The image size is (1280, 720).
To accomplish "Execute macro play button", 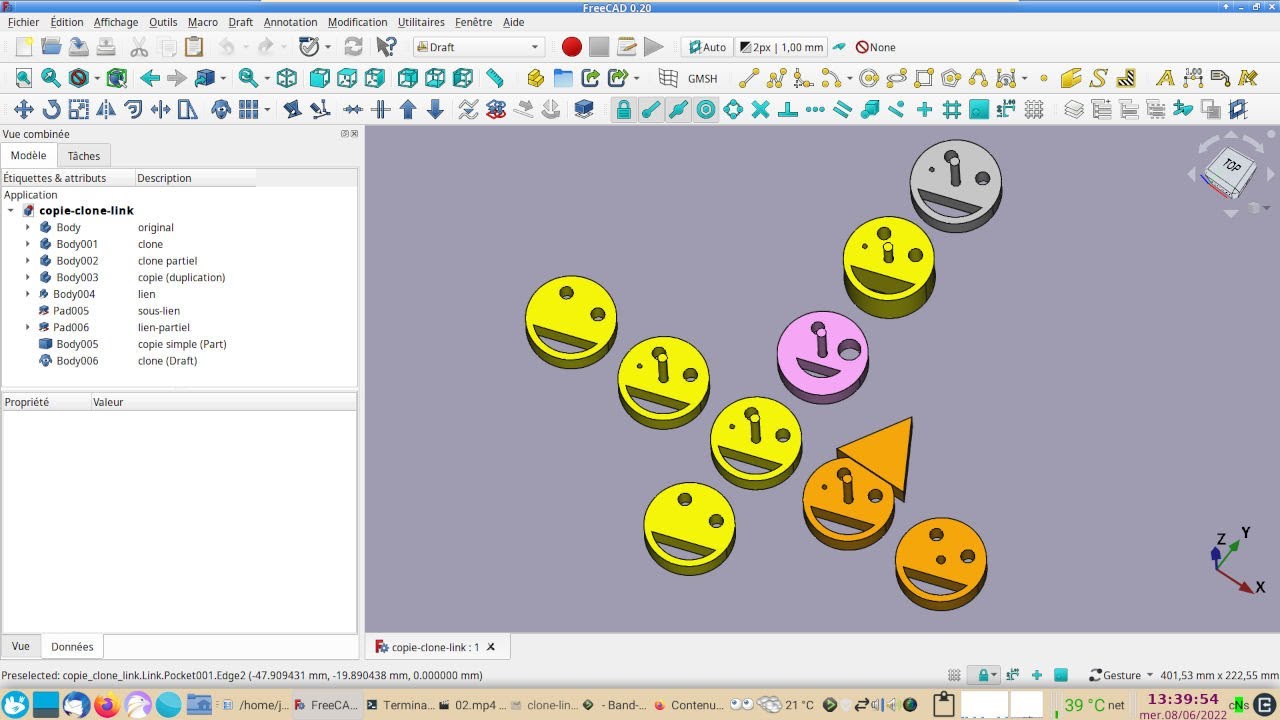I will click(653, 47).
